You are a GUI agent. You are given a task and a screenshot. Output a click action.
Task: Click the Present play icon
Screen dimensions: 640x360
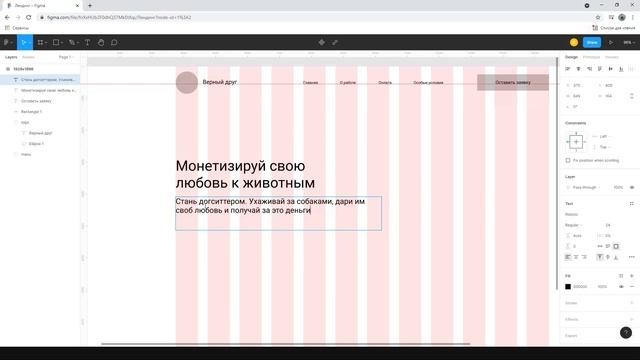tap(611, 42)
